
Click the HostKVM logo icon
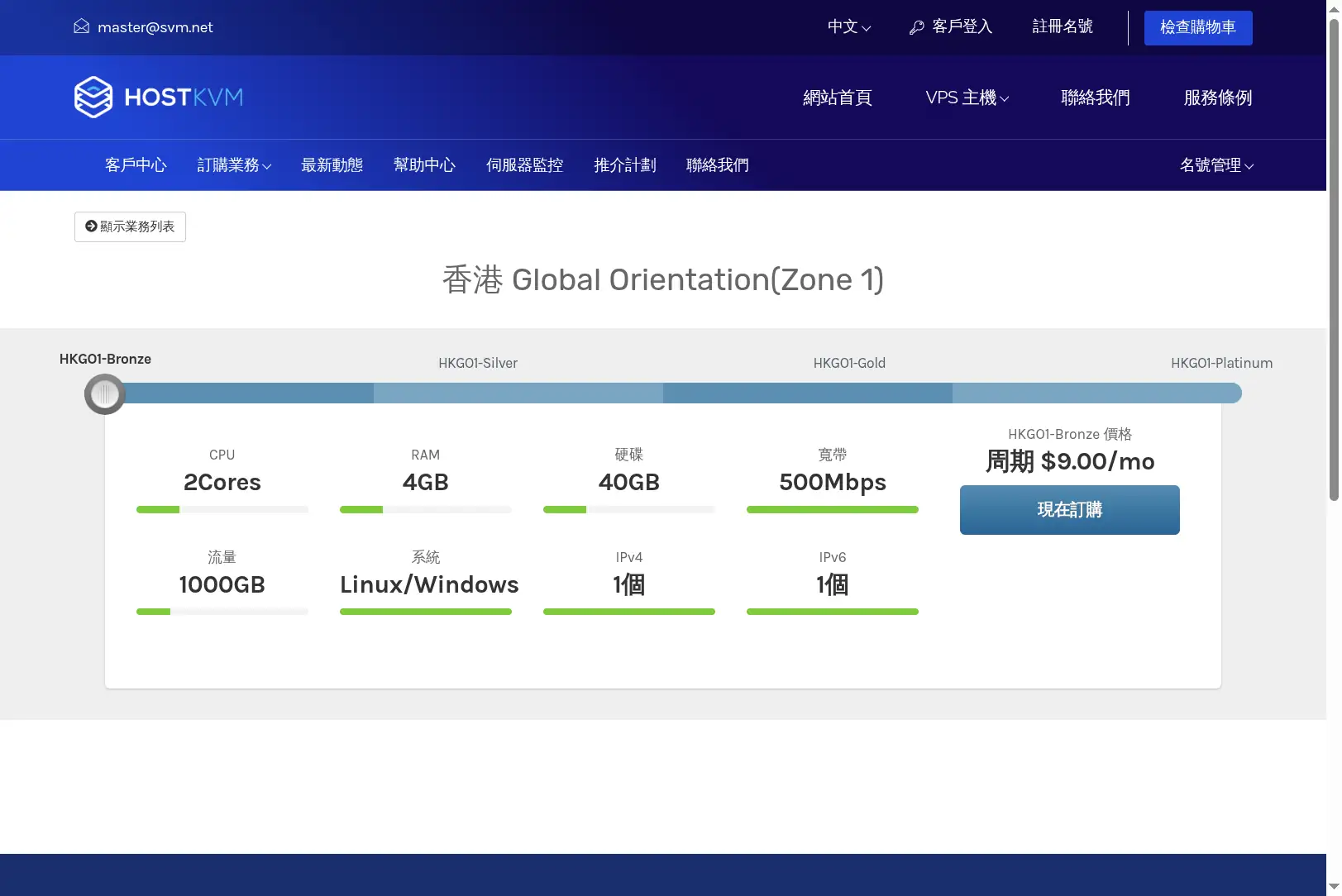click(x=93, y=98)
